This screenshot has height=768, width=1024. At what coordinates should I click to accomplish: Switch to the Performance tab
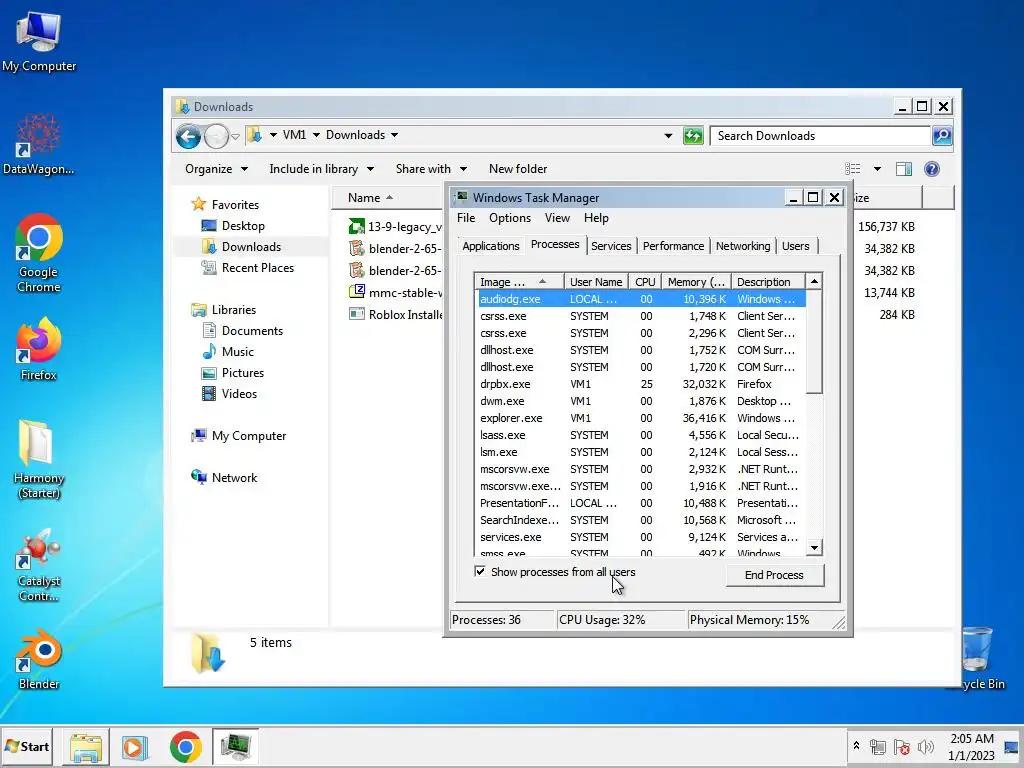(673, 246)
